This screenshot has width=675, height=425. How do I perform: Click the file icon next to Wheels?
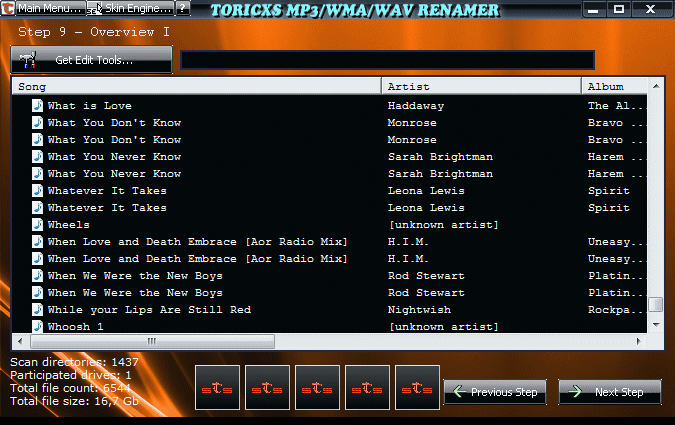pyautogui.click(x=37, y=225)
